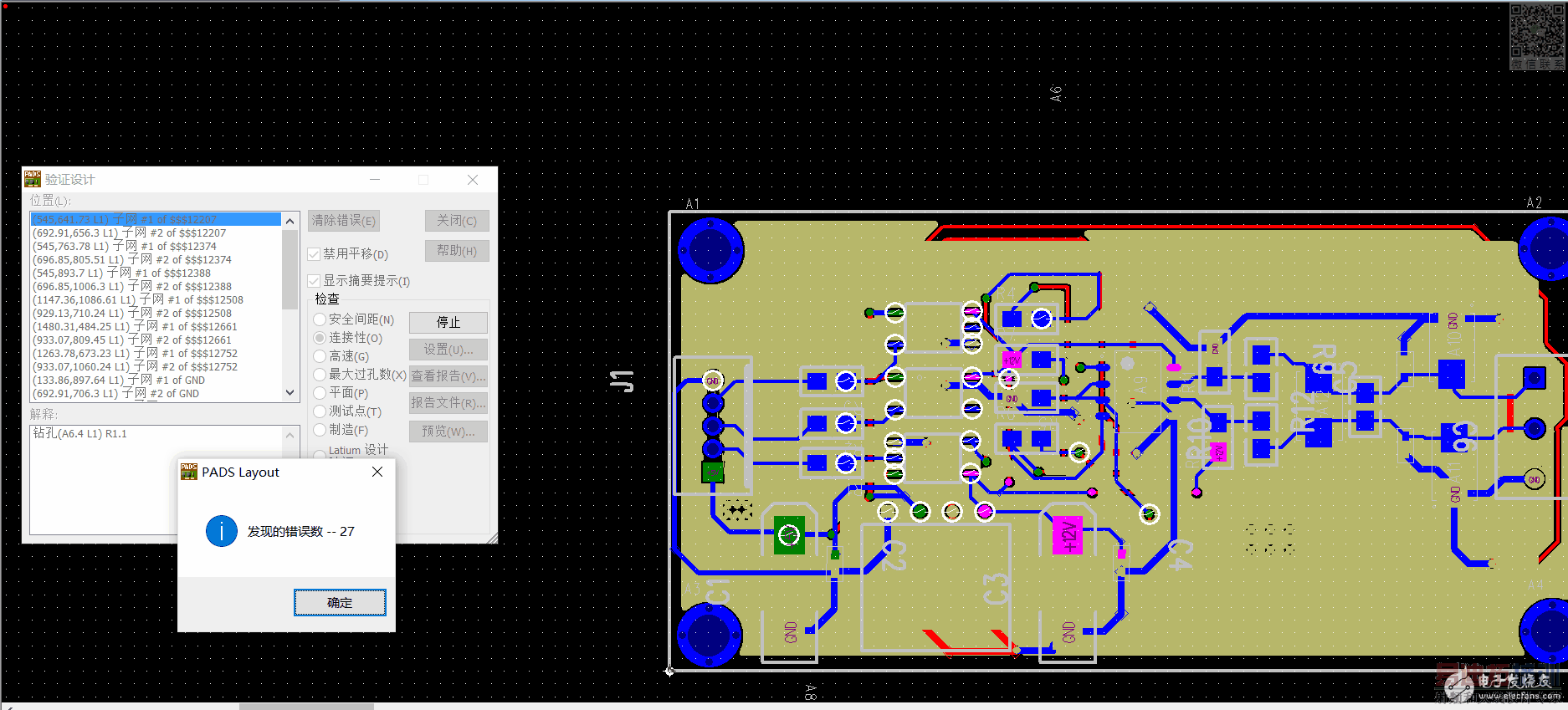The height and width of the screenshot is (710, 1568).
Task: Select error row (1263.78,673.23 L1) #1 of $$$12752
Action: point(156,353)
